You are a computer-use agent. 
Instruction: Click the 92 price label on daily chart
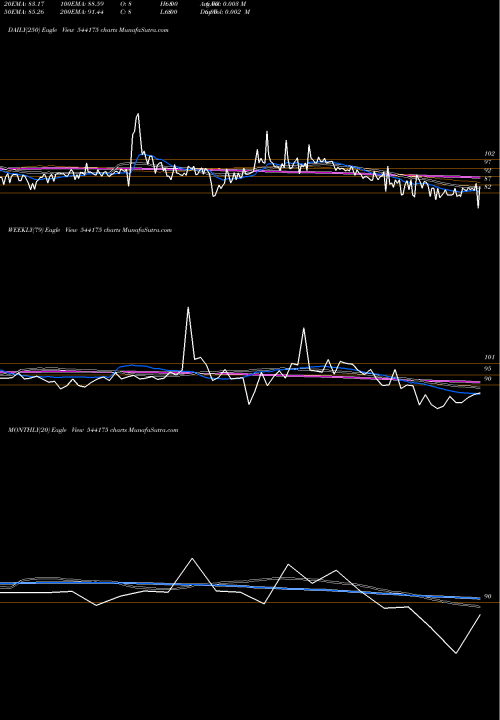click(488, 170)
